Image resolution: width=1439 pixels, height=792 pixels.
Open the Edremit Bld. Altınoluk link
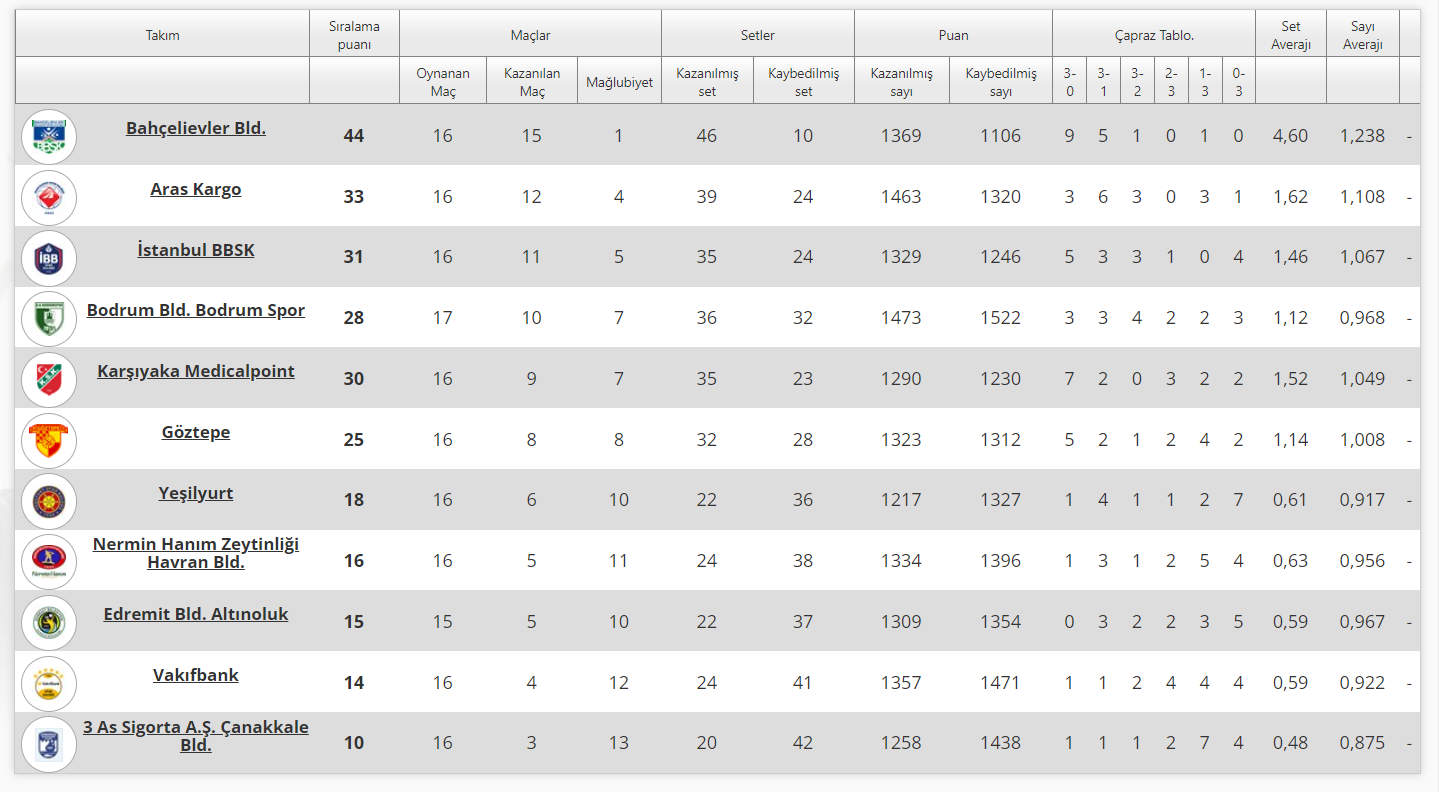tap(196, 614)
